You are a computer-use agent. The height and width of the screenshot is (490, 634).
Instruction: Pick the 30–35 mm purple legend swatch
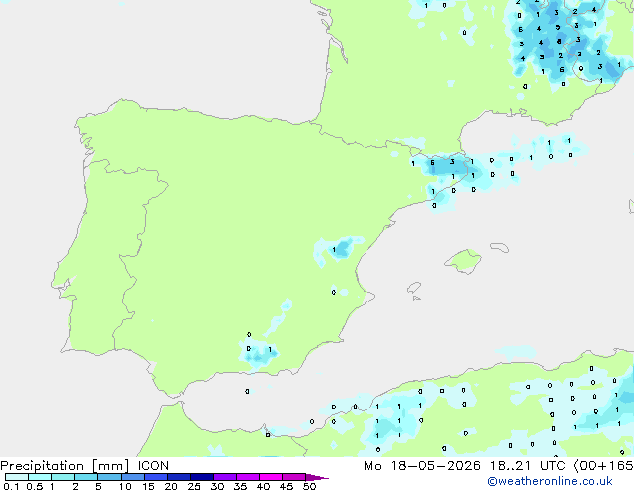tap(225, 477)
